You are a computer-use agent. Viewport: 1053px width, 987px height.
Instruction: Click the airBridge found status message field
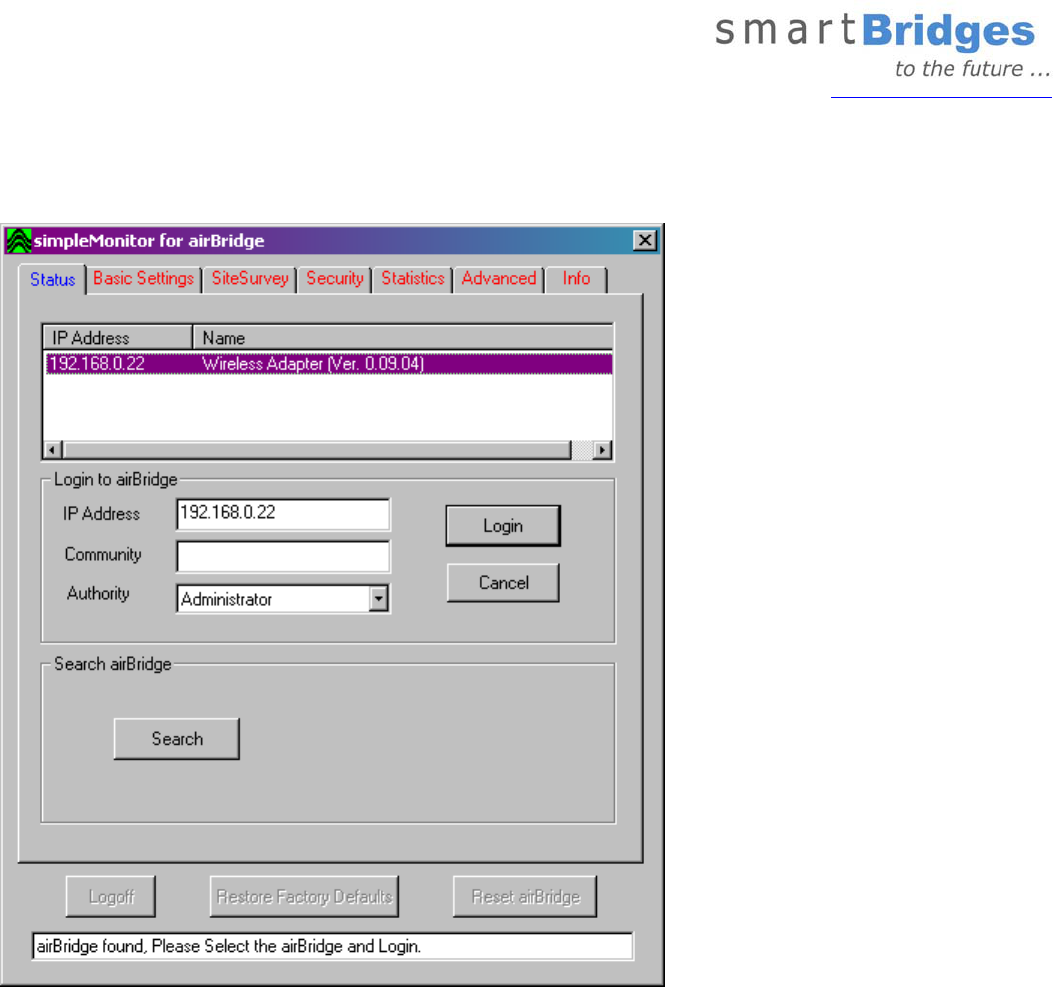coord(332,946)
